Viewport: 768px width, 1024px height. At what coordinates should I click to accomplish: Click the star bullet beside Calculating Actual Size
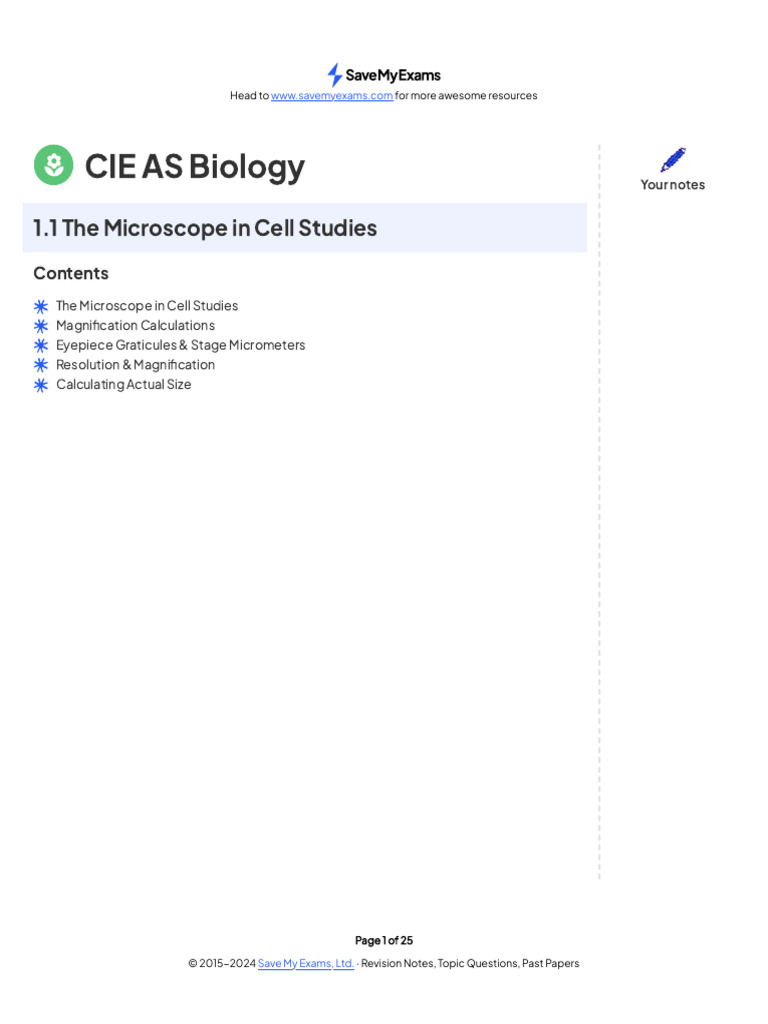click(x=41, y=385)
